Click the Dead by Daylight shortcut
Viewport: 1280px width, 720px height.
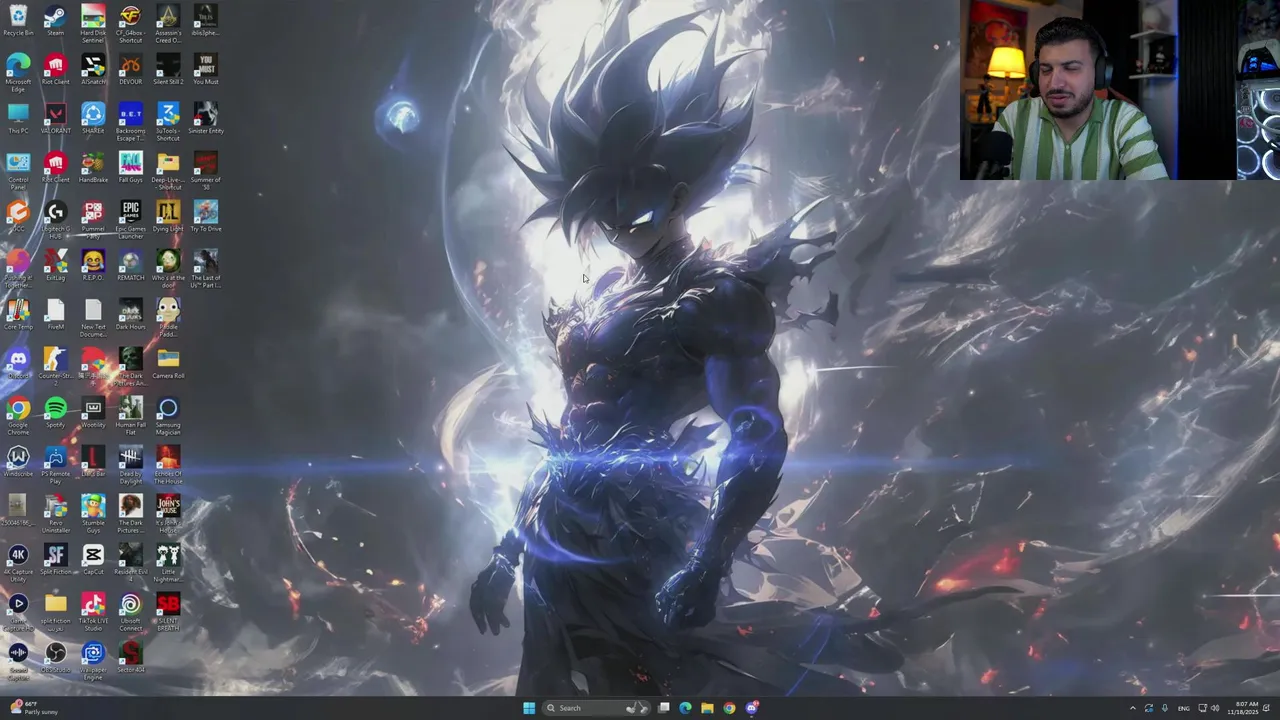click(x=130, y=465)
